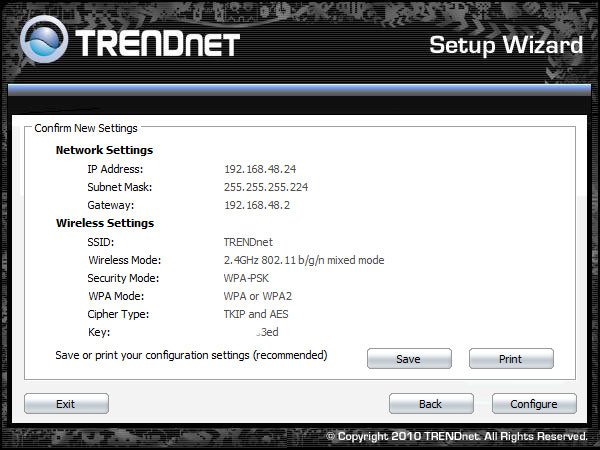The height and width of the screenshot is (450, 600).
Task: Click the Save button
Action: (x=408, y=358)
